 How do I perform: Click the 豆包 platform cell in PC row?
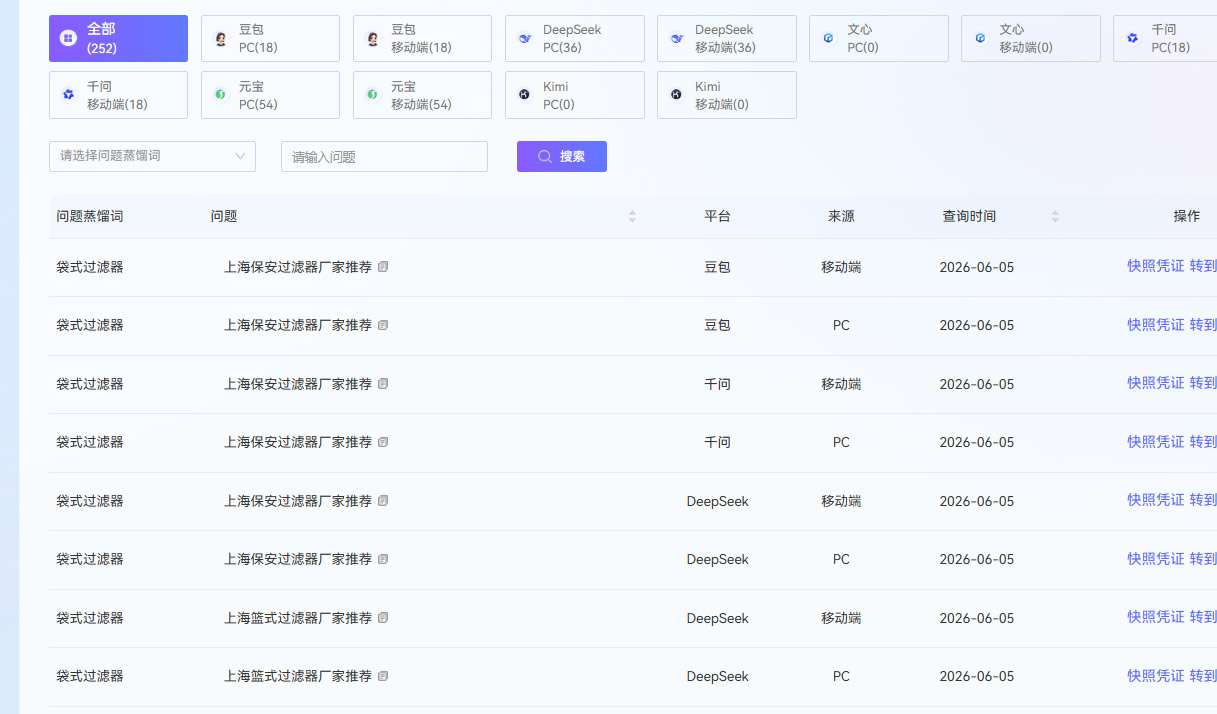pyautogui.click(x=717, y=325)
